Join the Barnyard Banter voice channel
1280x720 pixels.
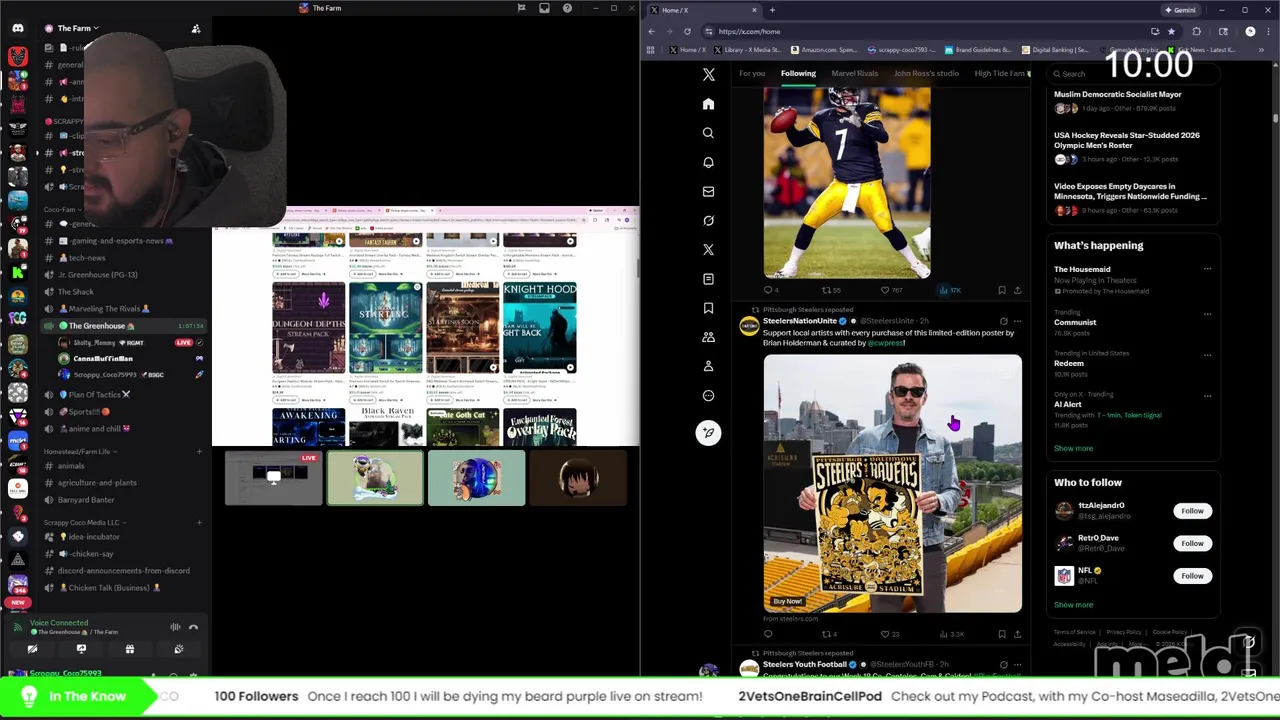(86, 500)
